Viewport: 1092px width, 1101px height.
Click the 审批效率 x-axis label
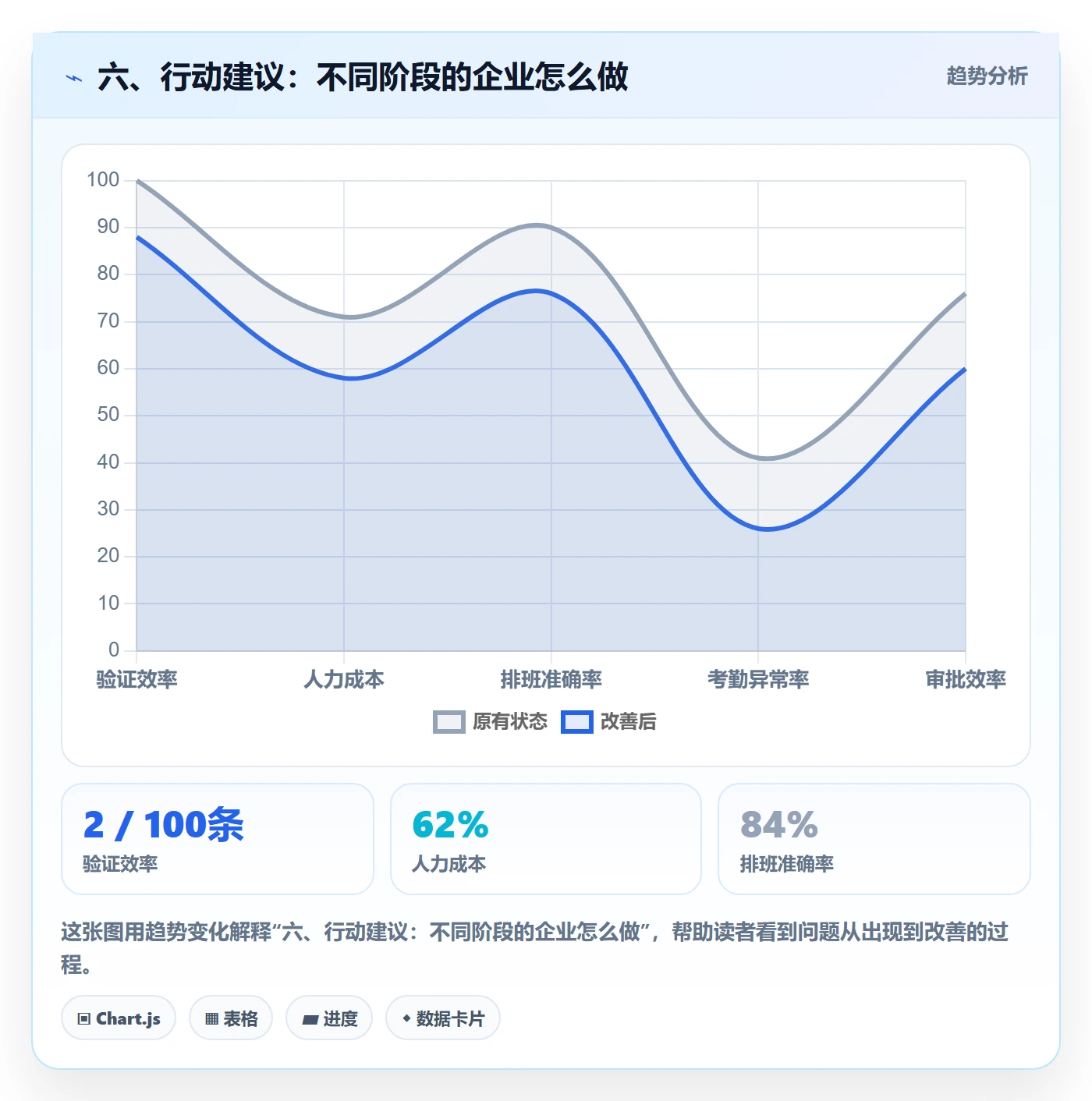point(966,679)
